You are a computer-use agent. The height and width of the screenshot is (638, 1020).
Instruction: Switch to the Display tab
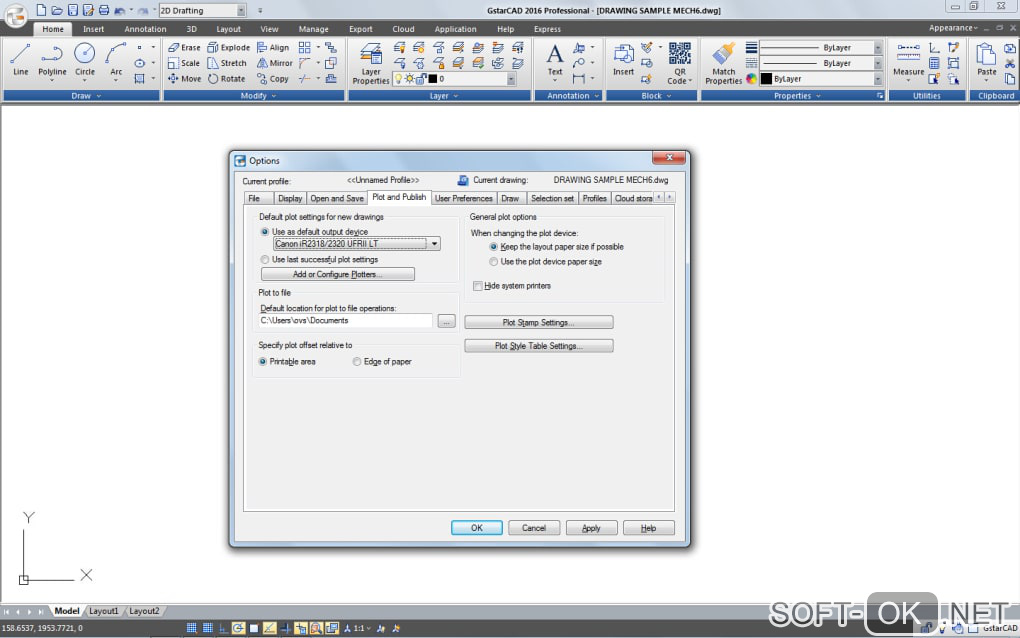pos(289,198)
